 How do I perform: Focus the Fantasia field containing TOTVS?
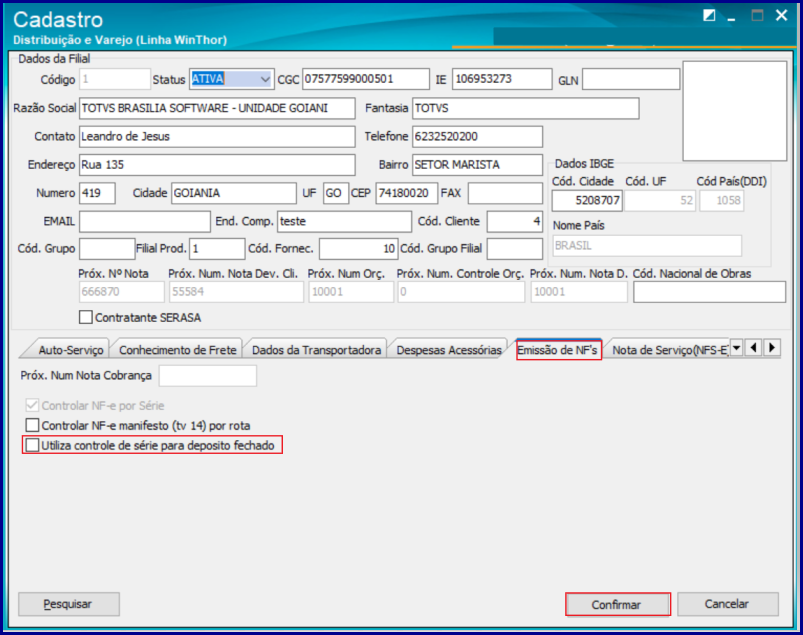pyautogui.click(x=525, y=108)
